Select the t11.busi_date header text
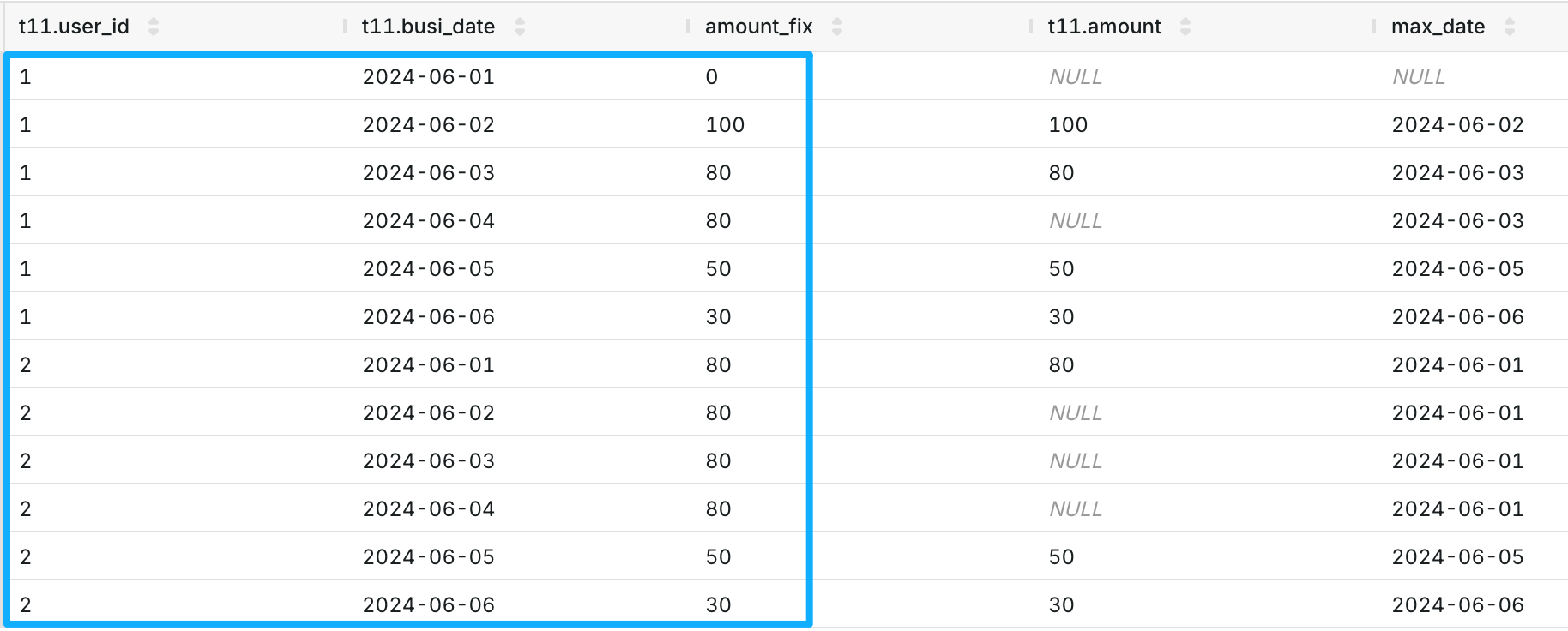Viewport: 1568px width, 631px height. (x=428, y=27)
